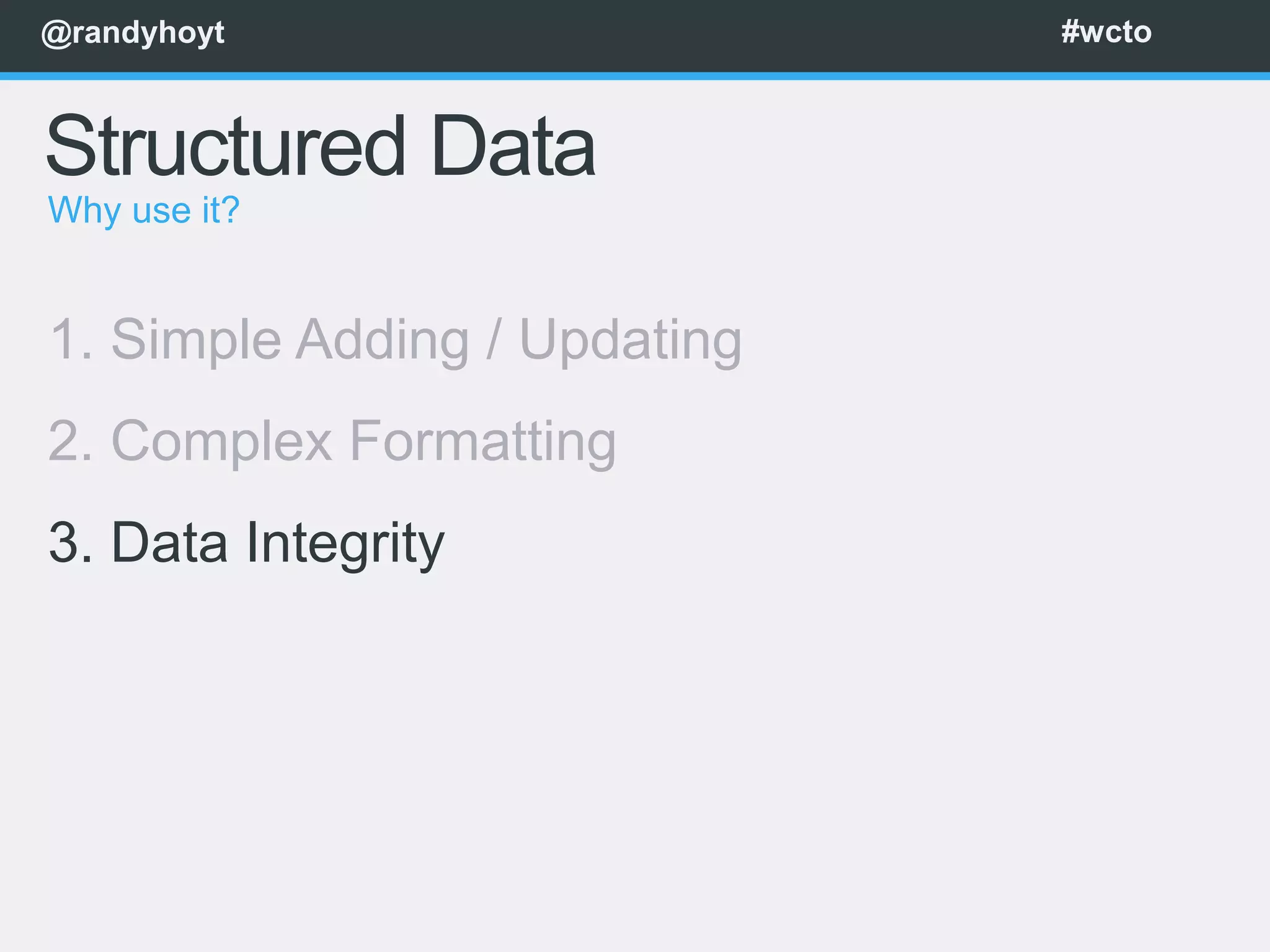Click the number '1.' list marker
Viewport: 1270px width, 952px height.
[71, 339]
